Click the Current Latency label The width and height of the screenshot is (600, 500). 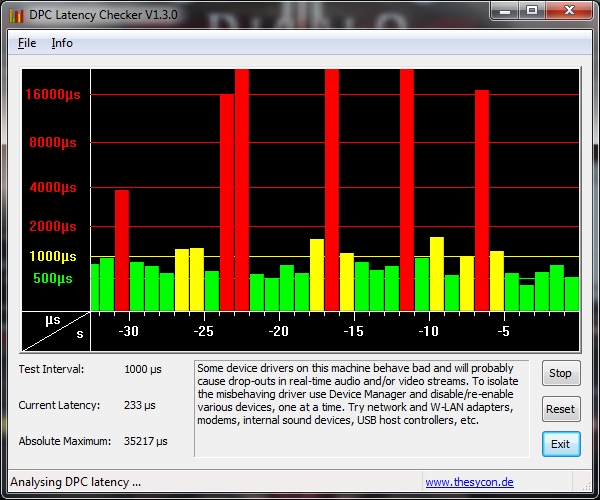(x=59, y=405)
